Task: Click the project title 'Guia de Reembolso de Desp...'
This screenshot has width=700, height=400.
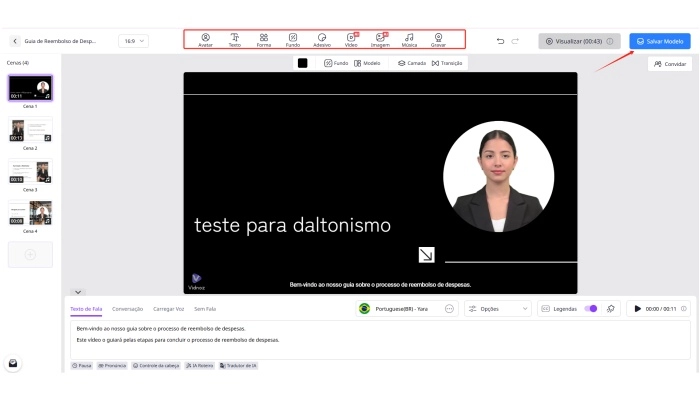Action: [60, 41]
